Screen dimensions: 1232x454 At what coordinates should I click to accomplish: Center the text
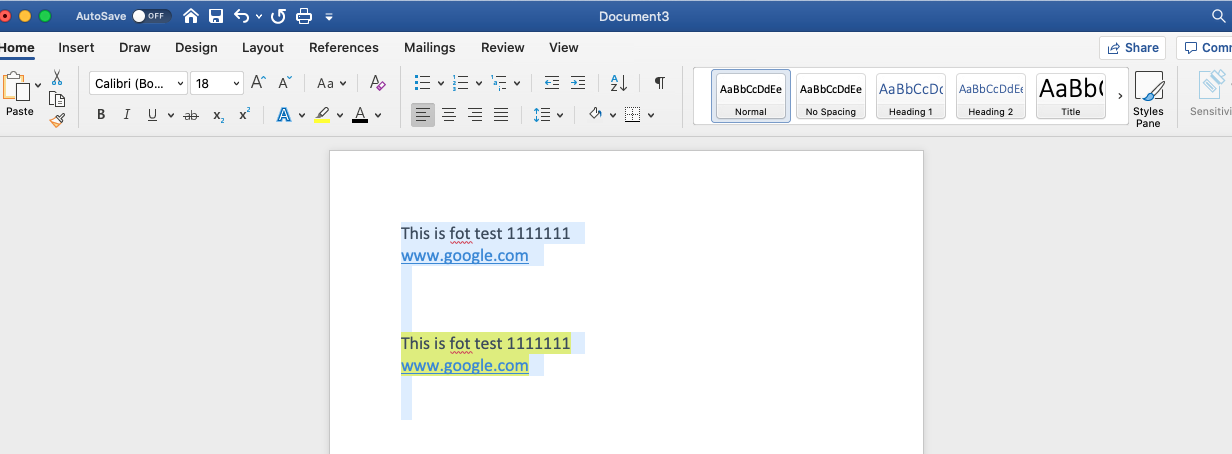tap(449, 115)
